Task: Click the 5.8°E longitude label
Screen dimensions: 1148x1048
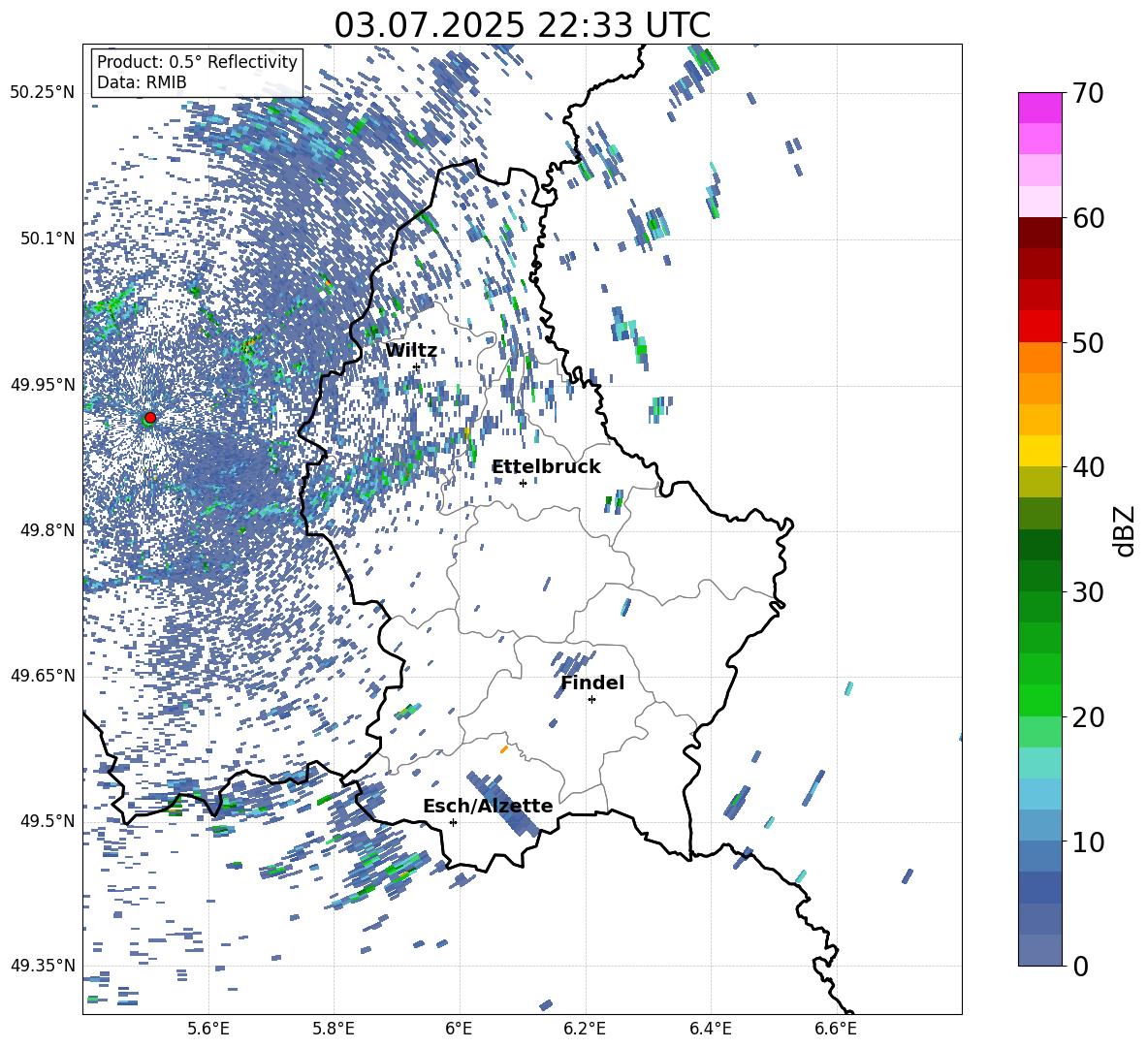Action: (x=334, y=1030)
